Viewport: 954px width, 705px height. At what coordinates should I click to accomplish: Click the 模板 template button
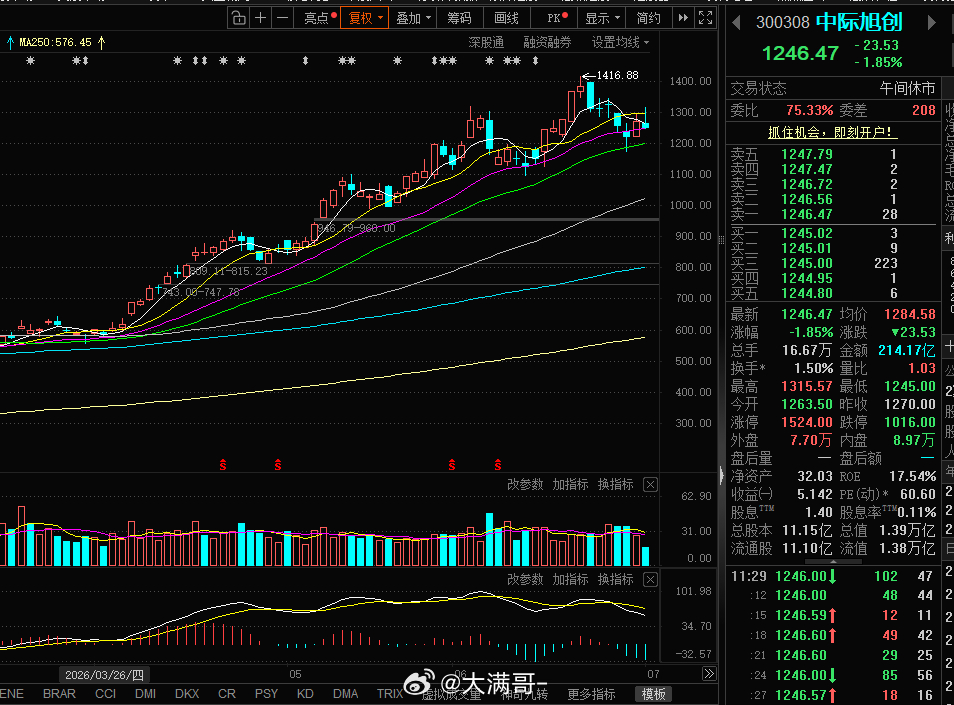click(653, 694)
